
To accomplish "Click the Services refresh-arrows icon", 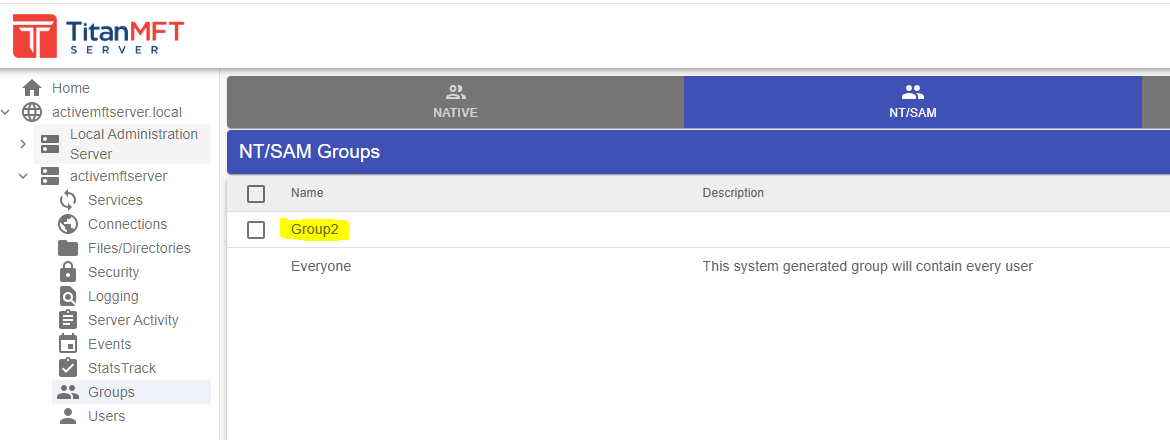I will (68, 200).
